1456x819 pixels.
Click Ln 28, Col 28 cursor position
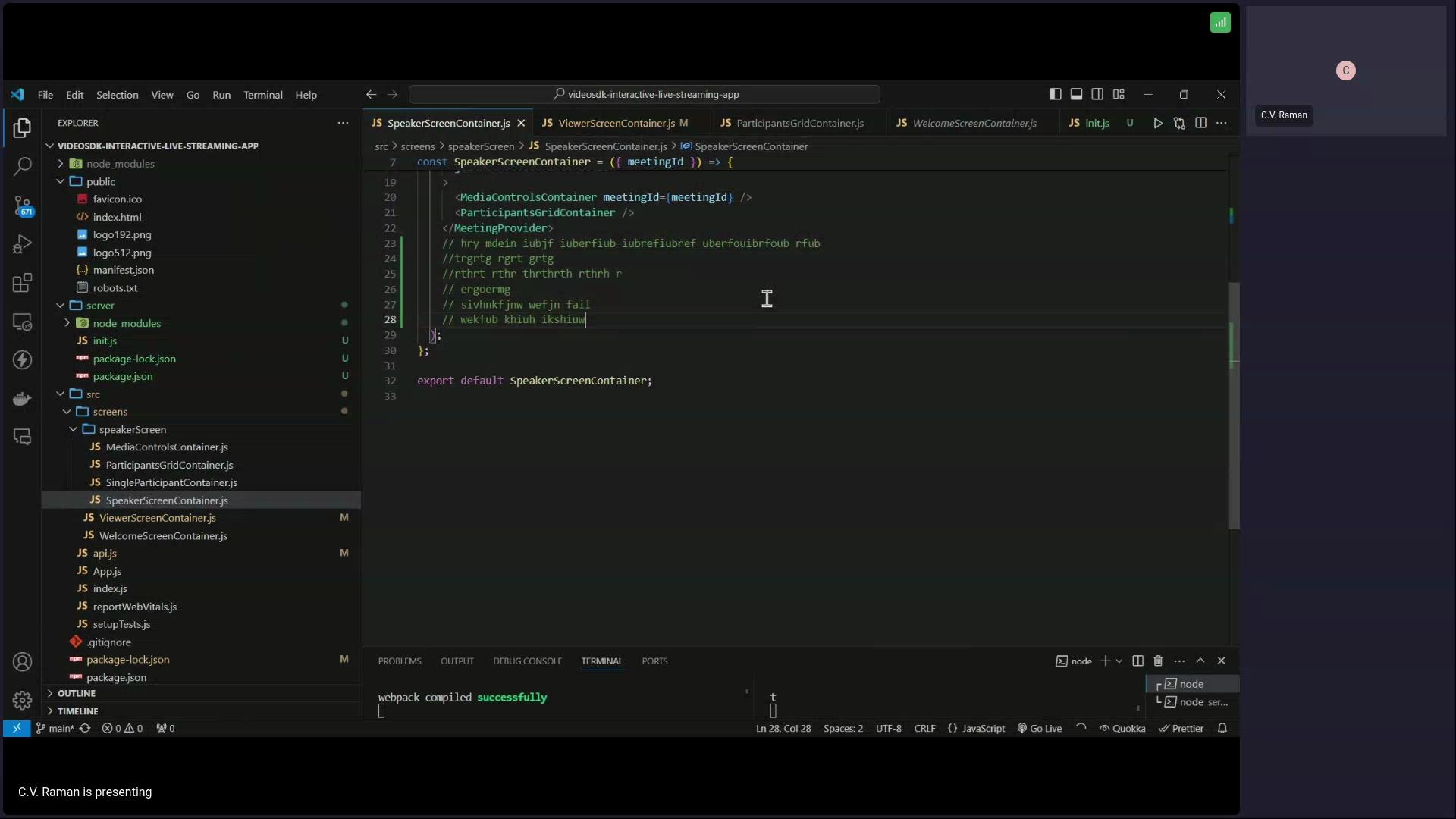click(x=783, y=729)
